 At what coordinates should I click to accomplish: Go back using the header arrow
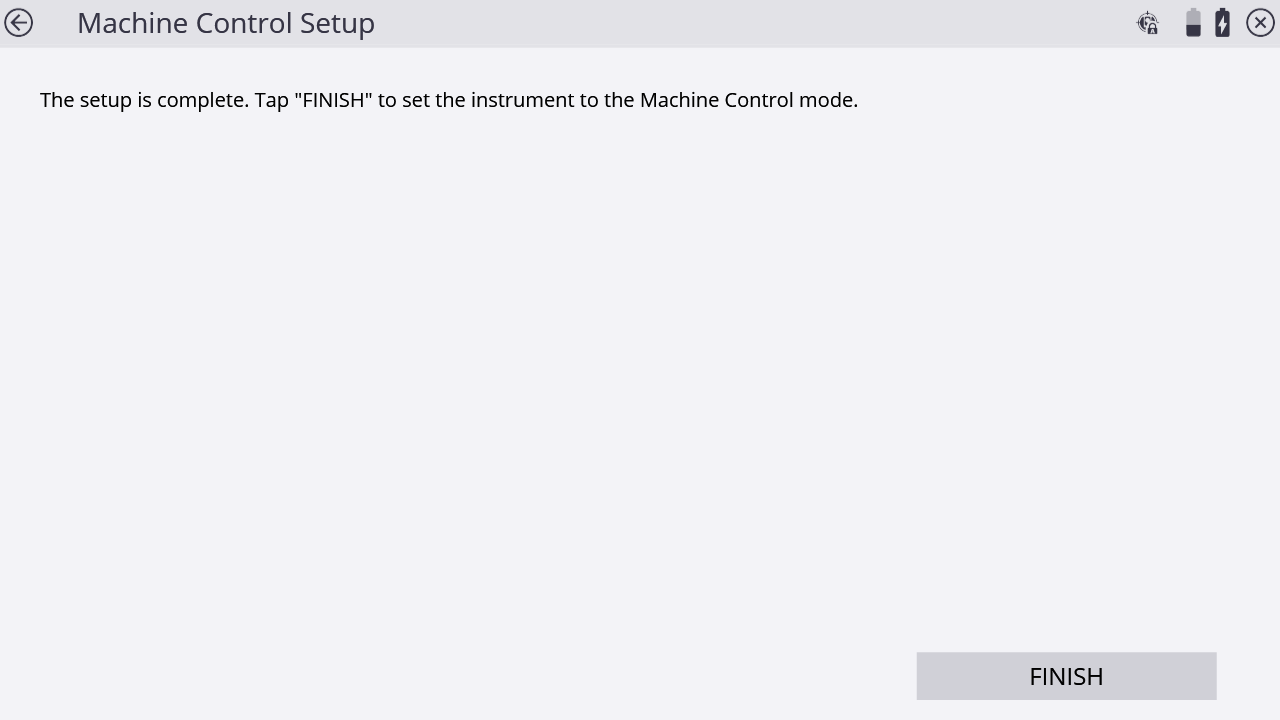coord(18,22)
